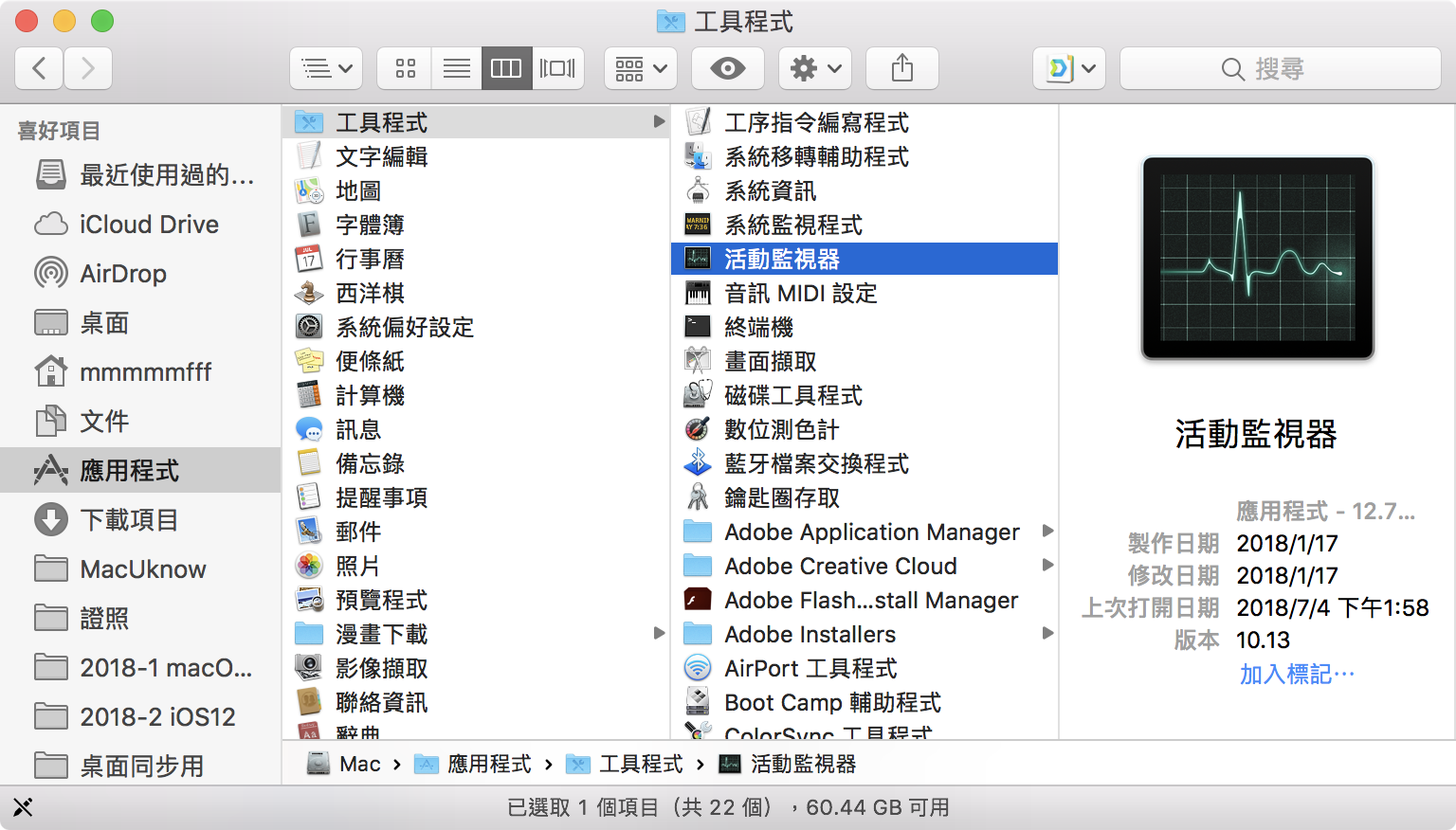This screenshot has width=1456, height=830.
Task: Click the Share button in toolbar
Action: [x=902, y=68]
